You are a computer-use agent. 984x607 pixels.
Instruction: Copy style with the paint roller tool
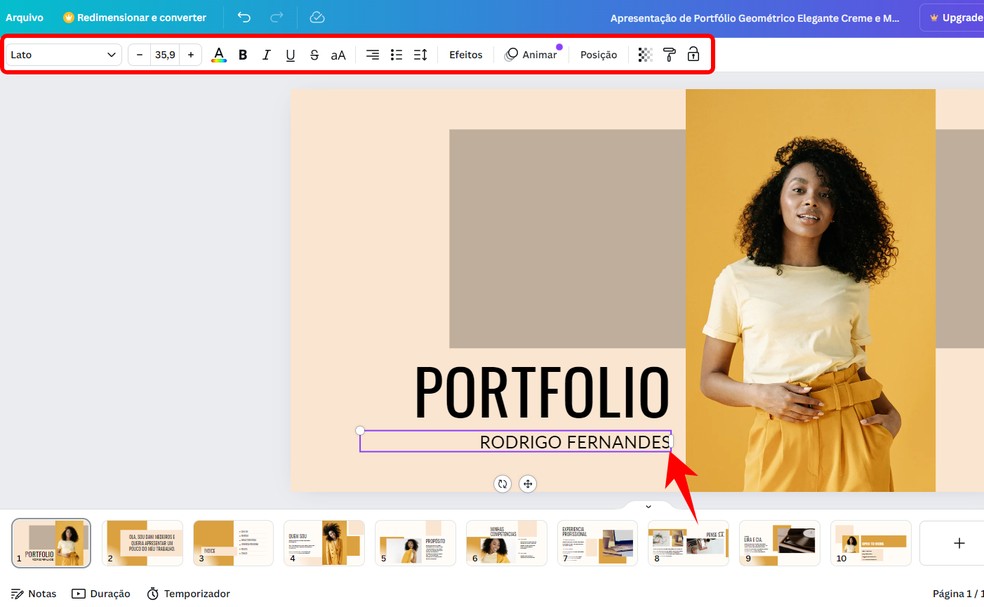[668, 55]
